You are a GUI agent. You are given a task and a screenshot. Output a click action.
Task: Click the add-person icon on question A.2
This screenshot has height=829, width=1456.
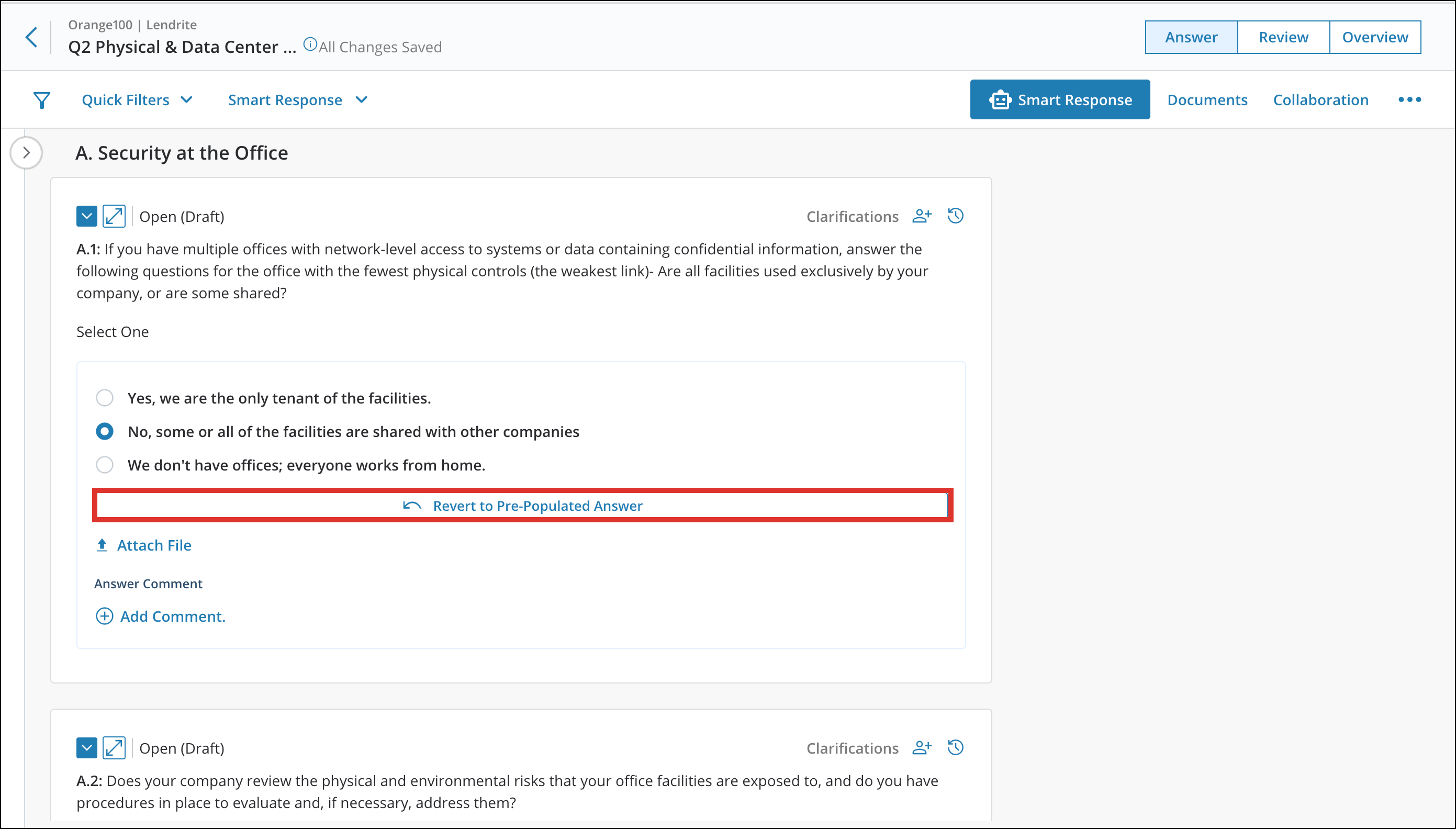point(922,747)
